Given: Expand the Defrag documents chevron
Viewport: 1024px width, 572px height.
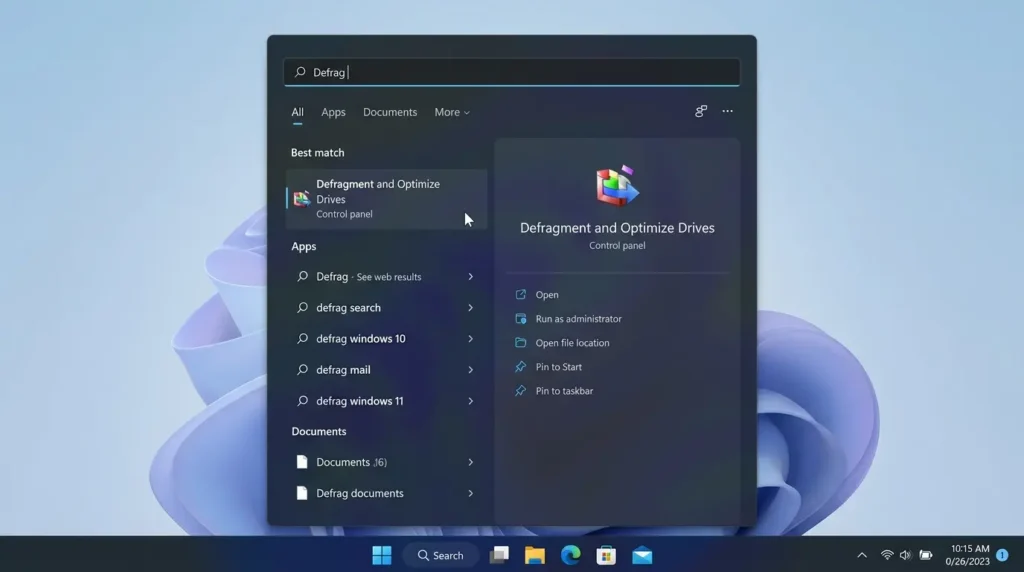Looking at the screenshot, I should pos(470,494).
